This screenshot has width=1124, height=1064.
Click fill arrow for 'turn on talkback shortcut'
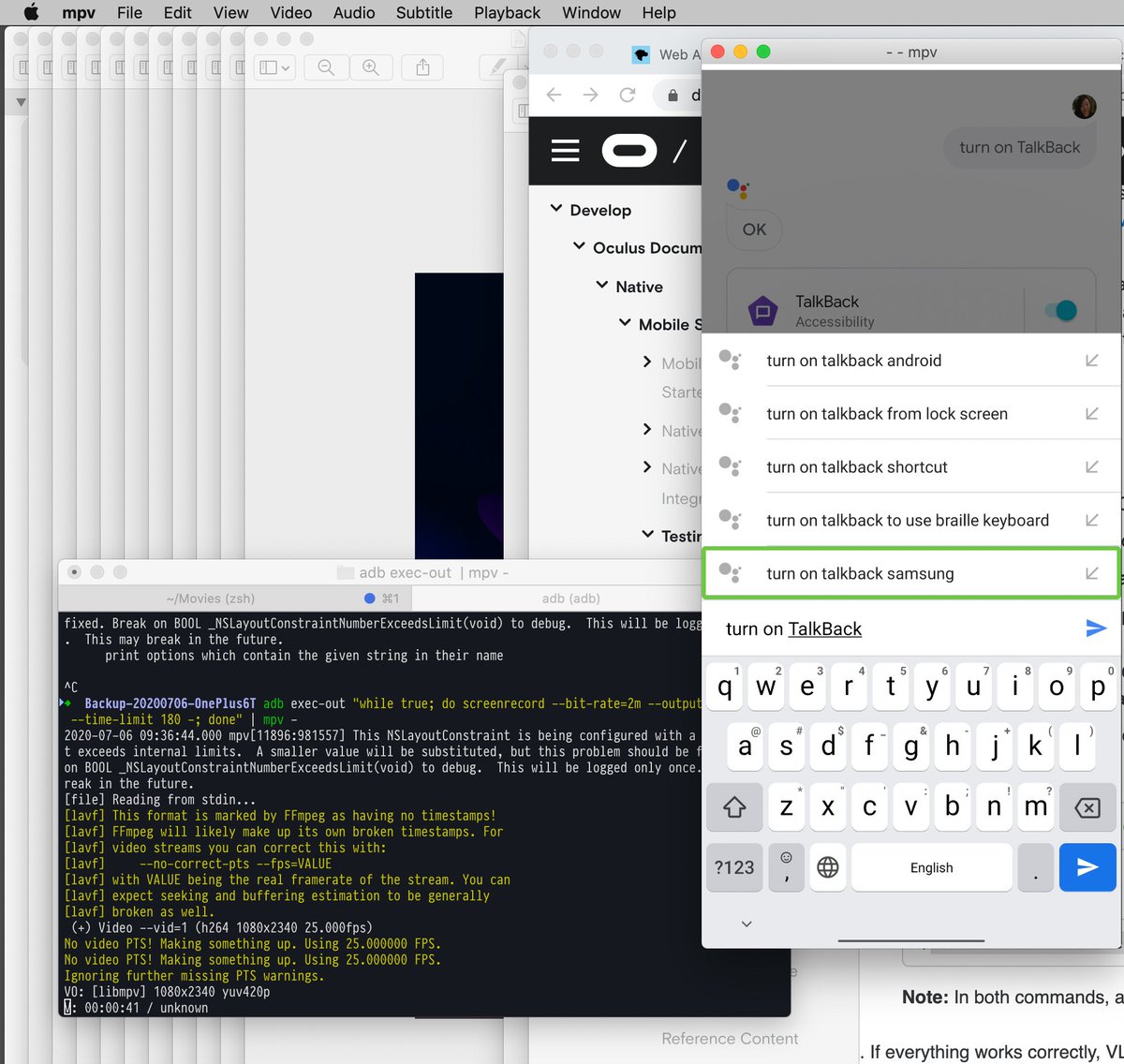tap(1091, 467)
